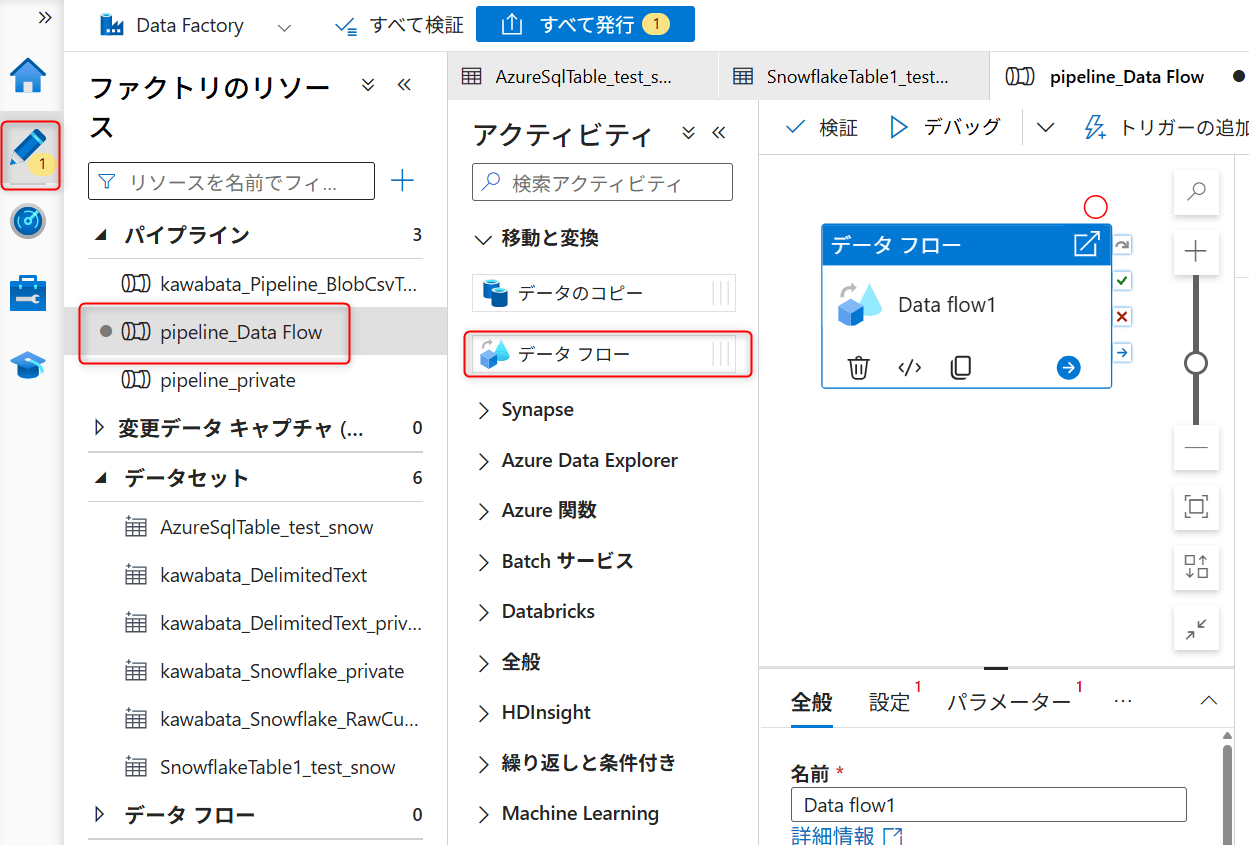Click Data flow1 add output arrow icon
This screenshot has height=845, width=1249.
click(x=1068, y=368)
